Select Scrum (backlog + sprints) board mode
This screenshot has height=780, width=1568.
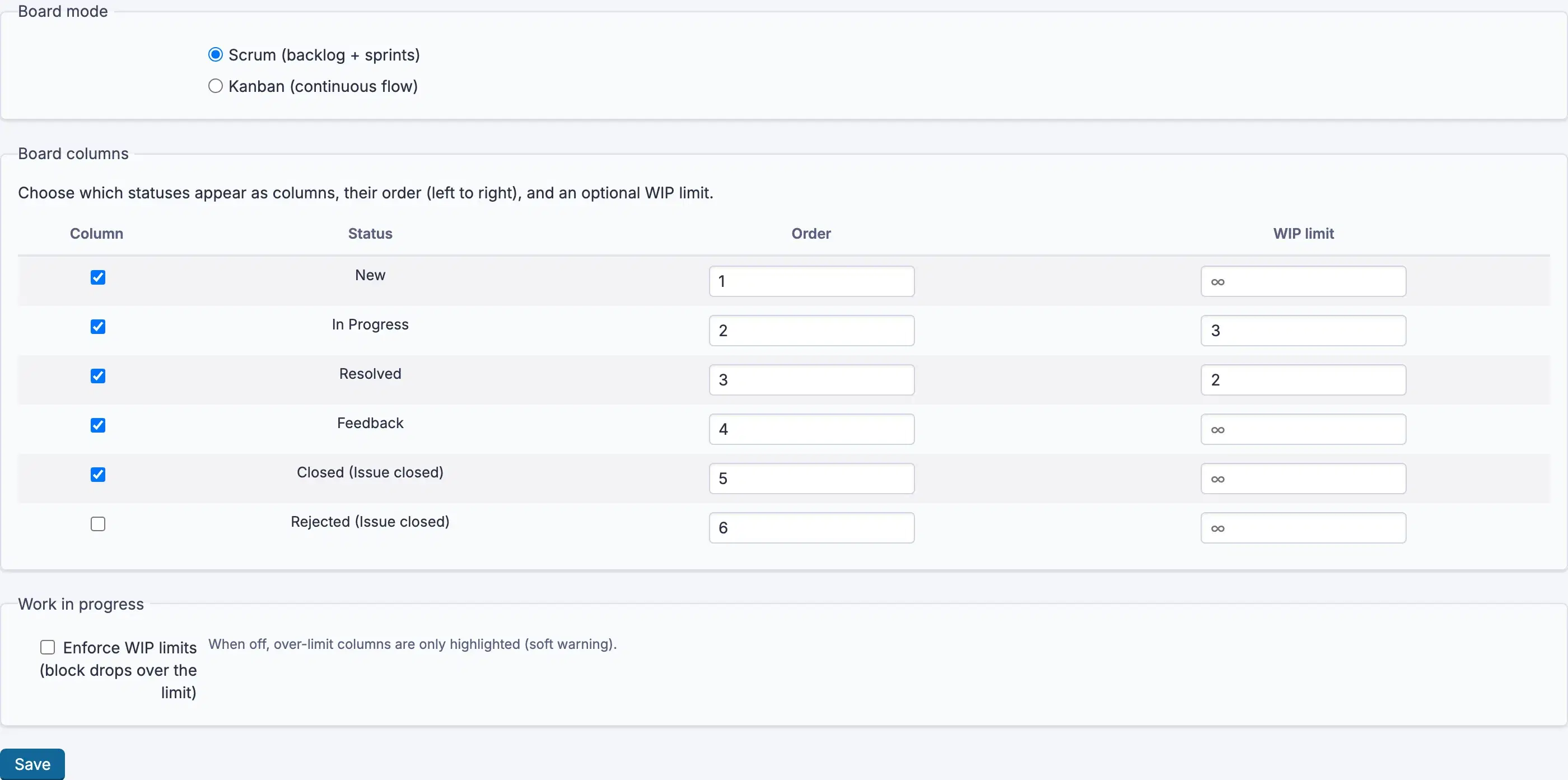[x=216, y=55]
